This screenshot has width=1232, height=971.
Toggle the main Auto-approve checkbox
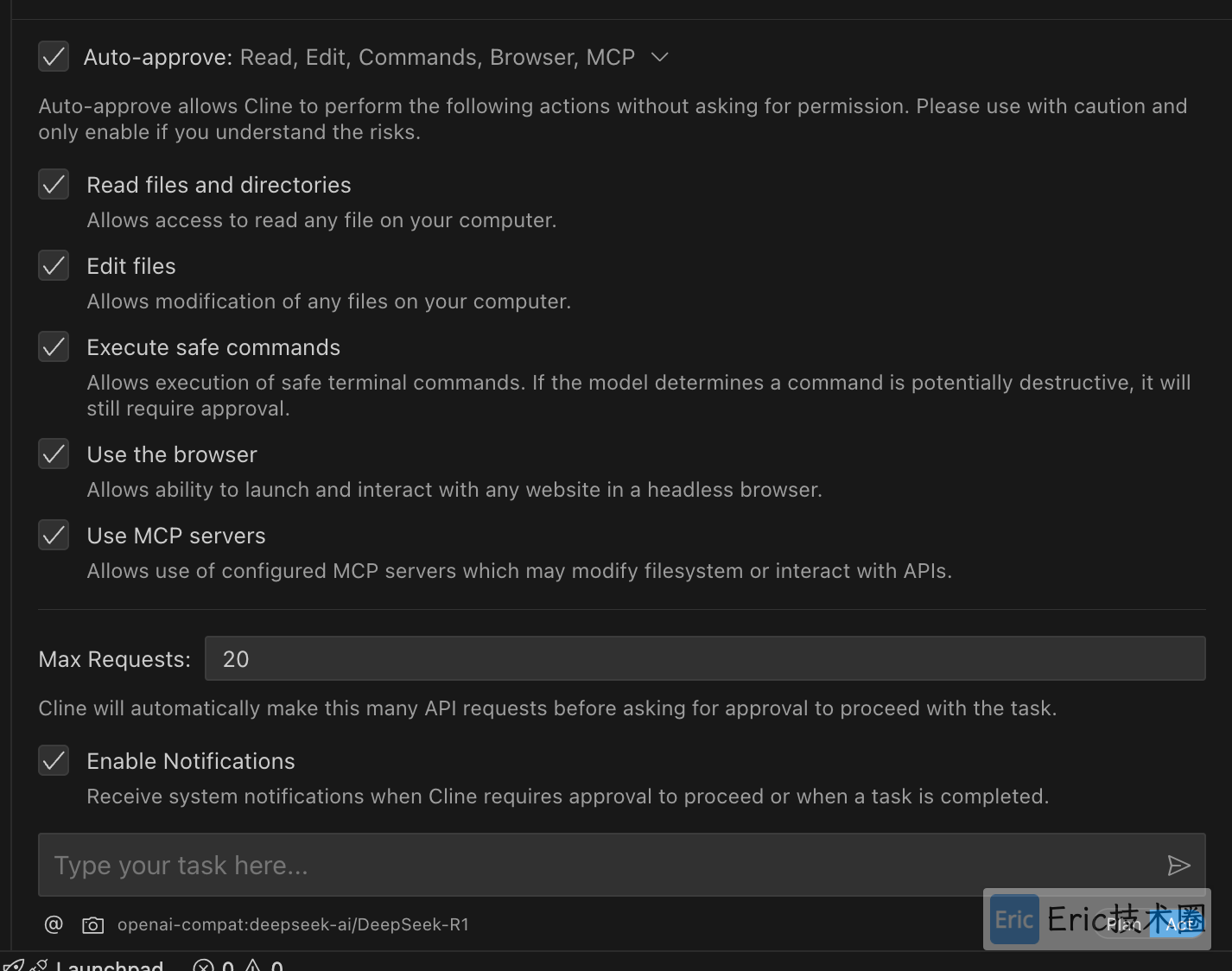[54, 57]
